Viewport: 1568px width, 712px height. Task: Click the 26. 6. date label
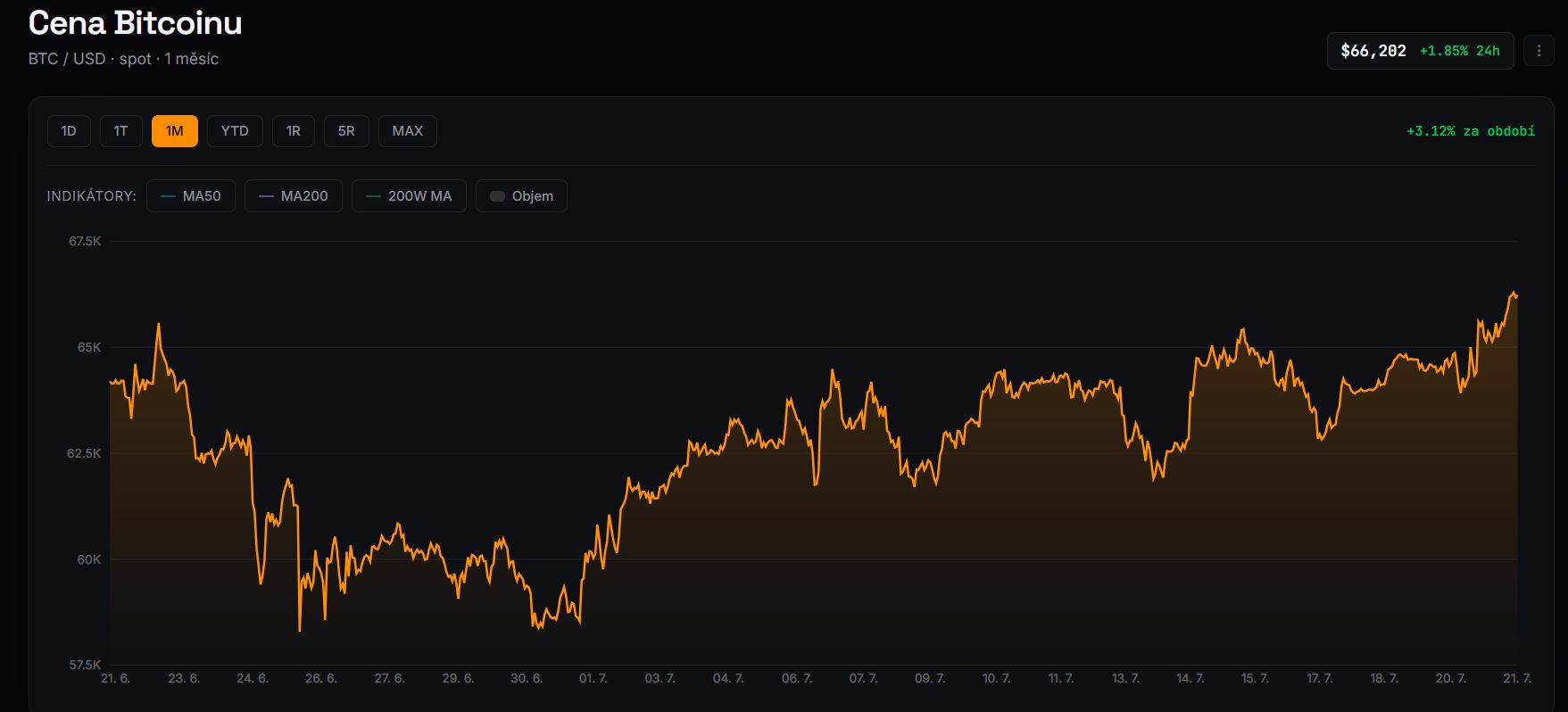pos(321,678)
